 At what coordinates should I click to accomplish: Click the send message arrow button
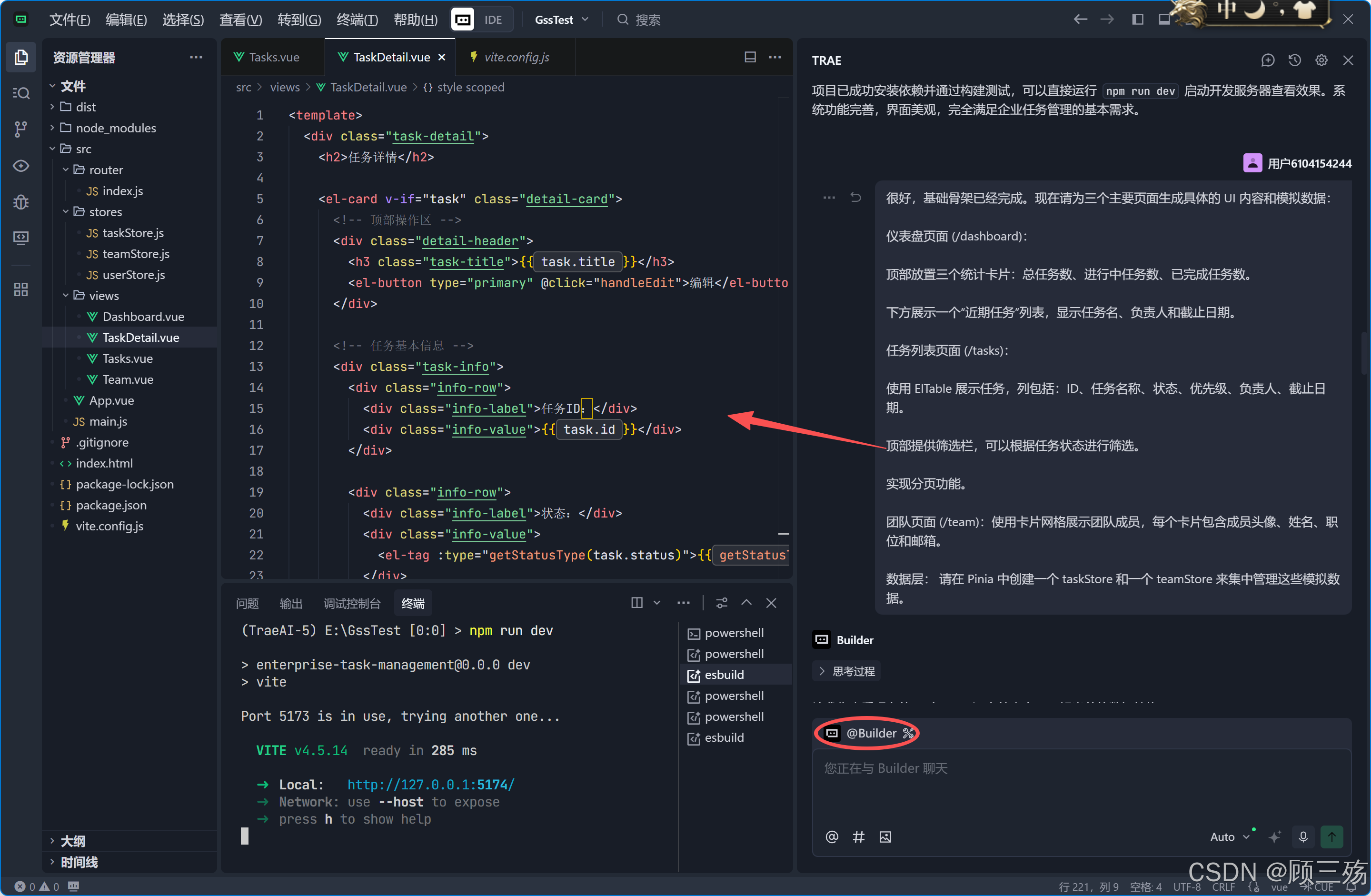coord(1331,836)
